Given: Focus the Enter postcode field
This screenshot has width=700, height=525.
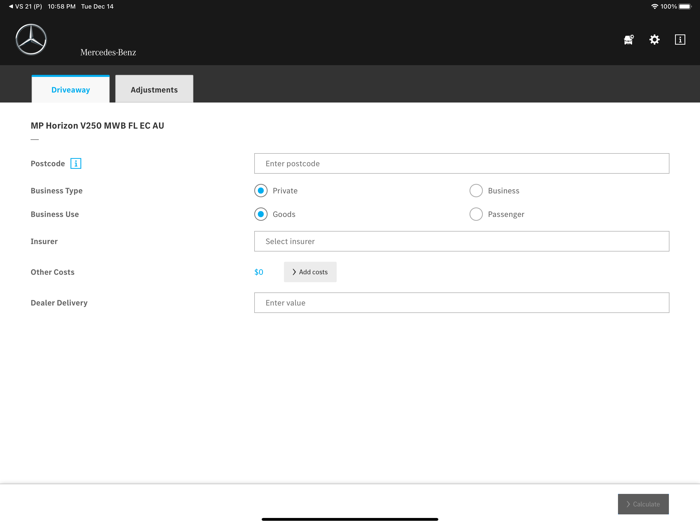Looking at the screenshot, I should click(461, 164).
